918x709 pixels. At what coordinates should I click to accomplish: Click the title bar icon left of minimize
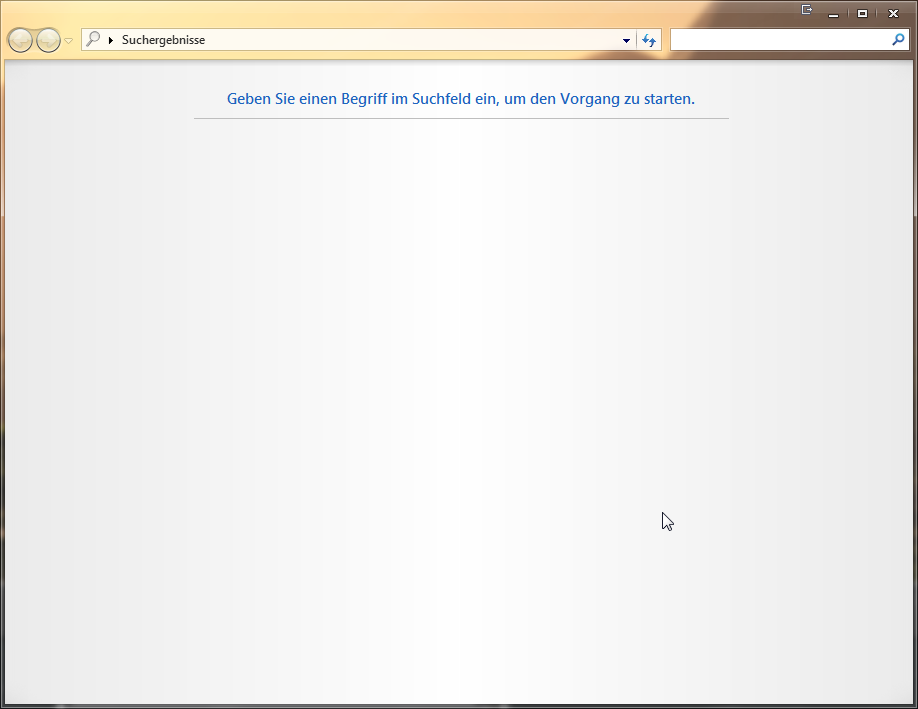(807, 10)
